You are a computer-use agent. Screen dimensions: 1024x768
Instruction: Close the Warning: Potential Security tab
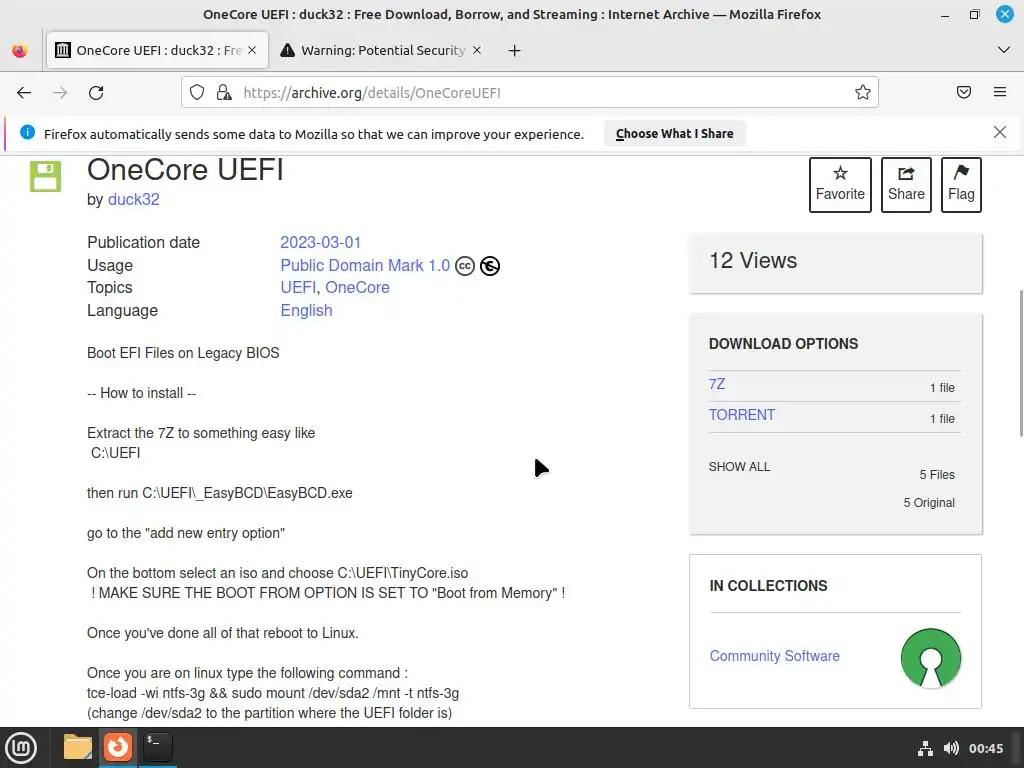[477, 50]
